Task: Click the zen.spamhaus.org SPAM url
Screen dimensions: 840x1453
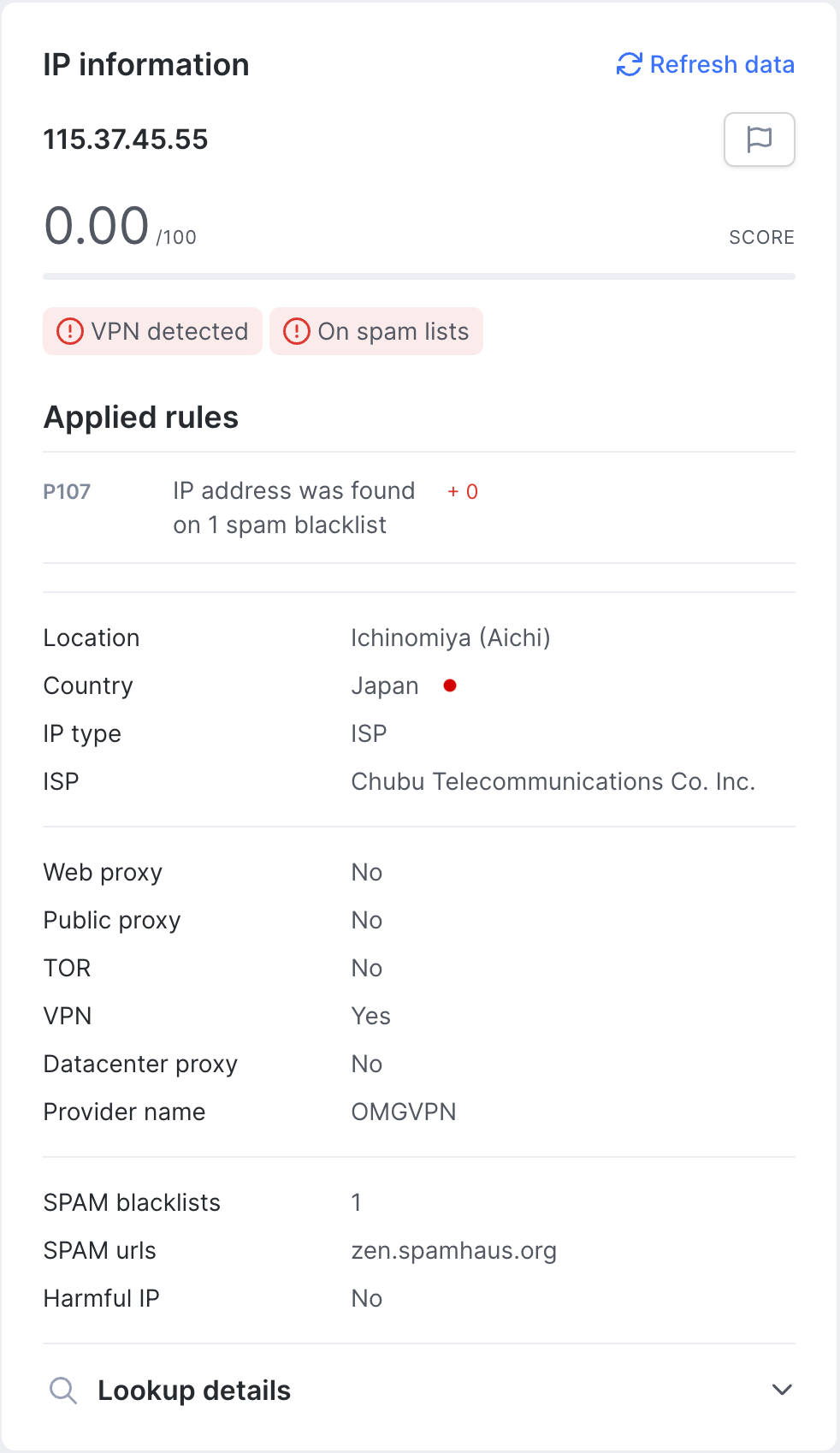Action: [454, 1251]
